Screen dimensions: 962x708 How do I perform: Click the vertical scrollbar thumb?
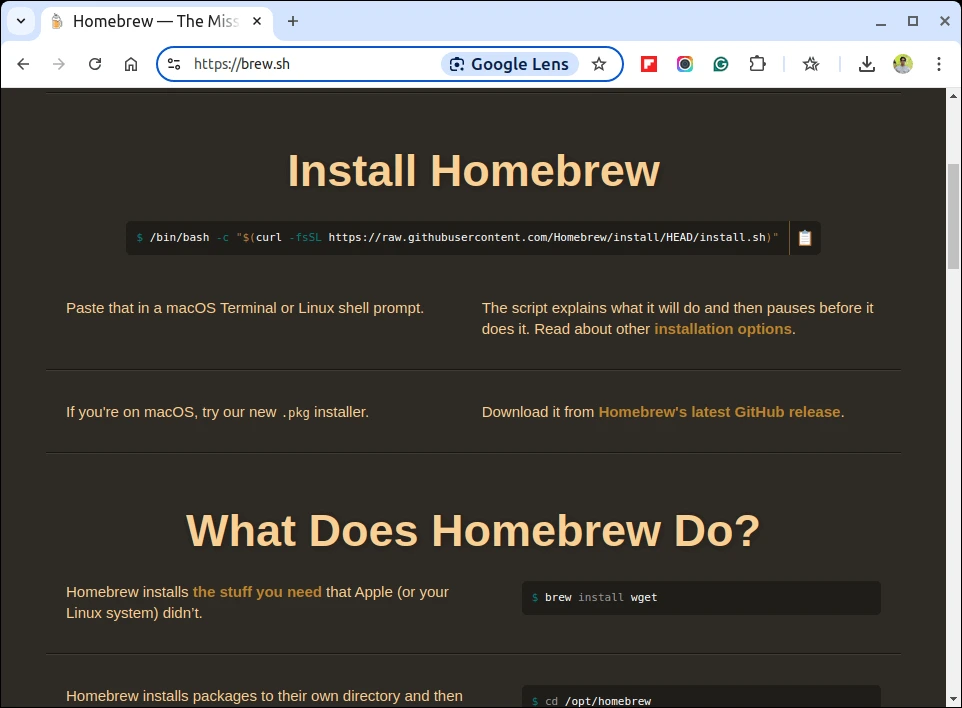pos(953,216)
